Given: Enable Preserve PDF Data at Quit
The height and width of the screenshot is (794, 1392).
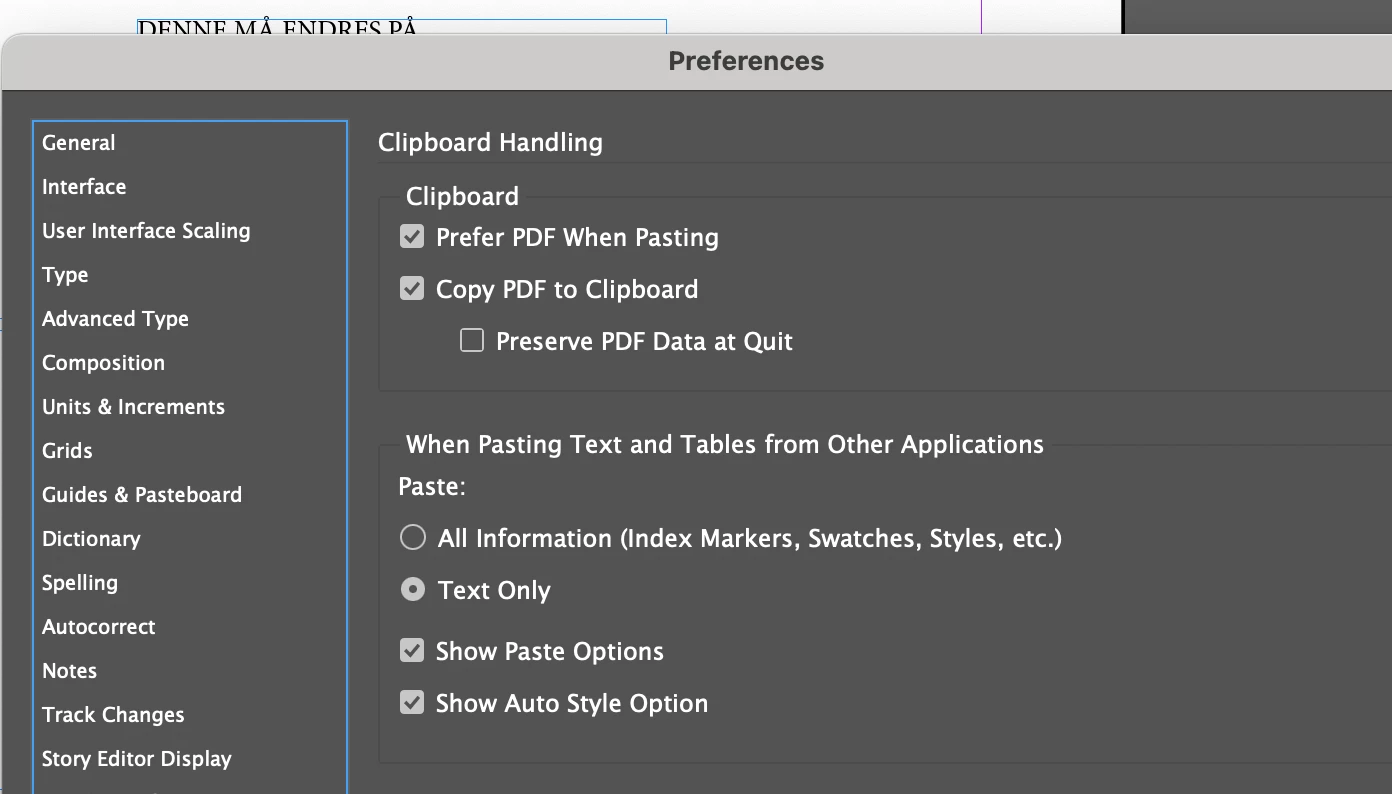Looking at the screenshot, I should (472, 341).
